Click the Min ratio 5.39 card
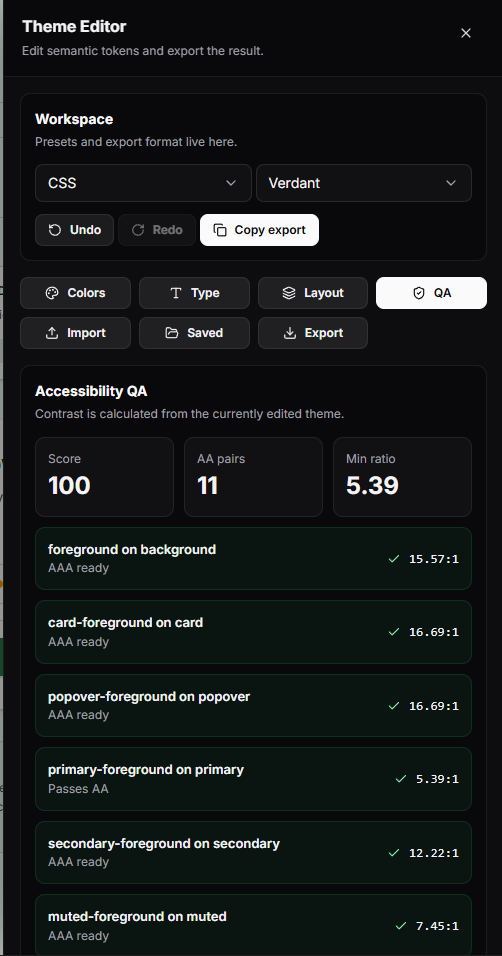The image size is (502, 956). click(403, 477)
